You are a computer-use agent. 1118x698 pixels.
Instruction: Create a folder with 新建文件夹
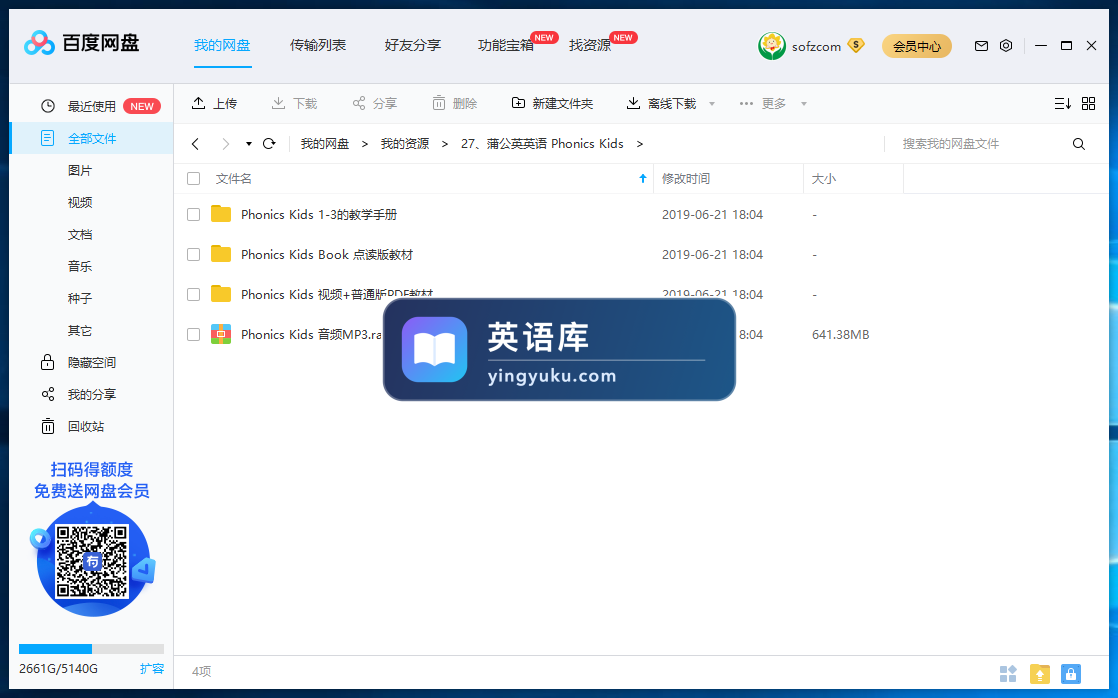552,104
